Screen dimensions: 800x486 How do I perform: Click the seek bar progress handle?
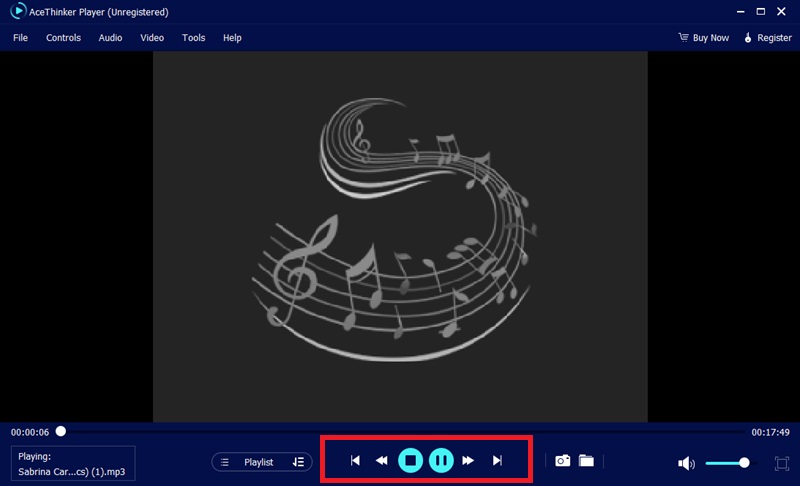tap(61, 431)
